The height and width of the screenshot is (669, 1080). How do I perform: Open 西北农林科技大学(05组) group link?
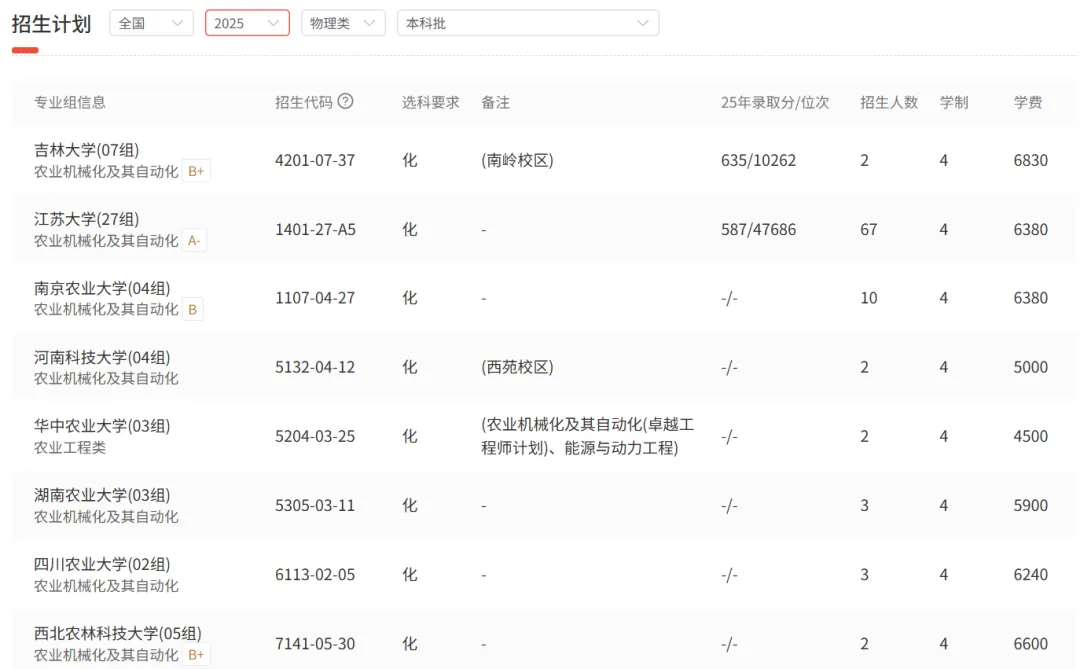pos(118,633)
